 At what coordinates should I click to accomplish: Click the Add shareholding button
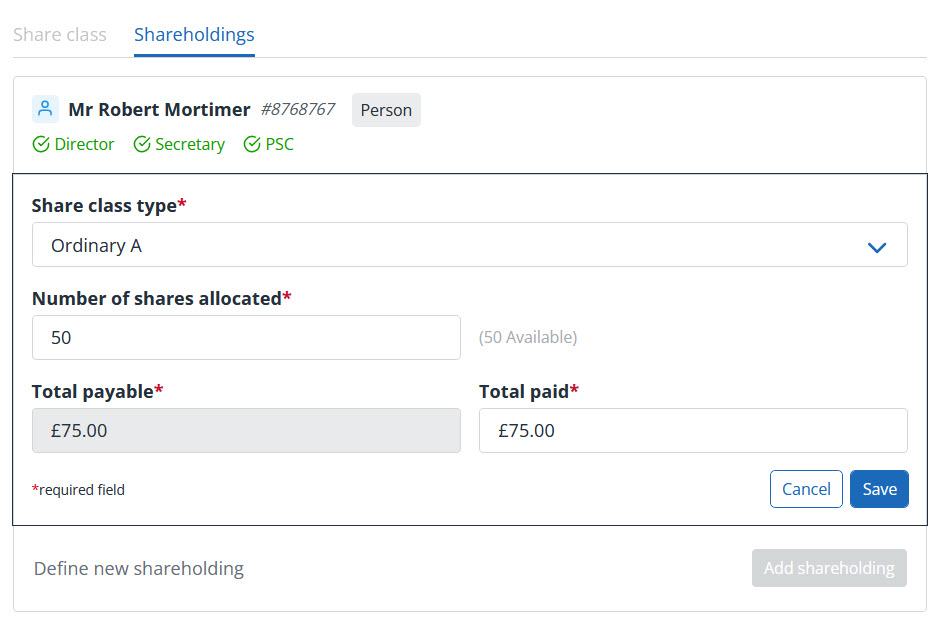[x=829, y=568]
